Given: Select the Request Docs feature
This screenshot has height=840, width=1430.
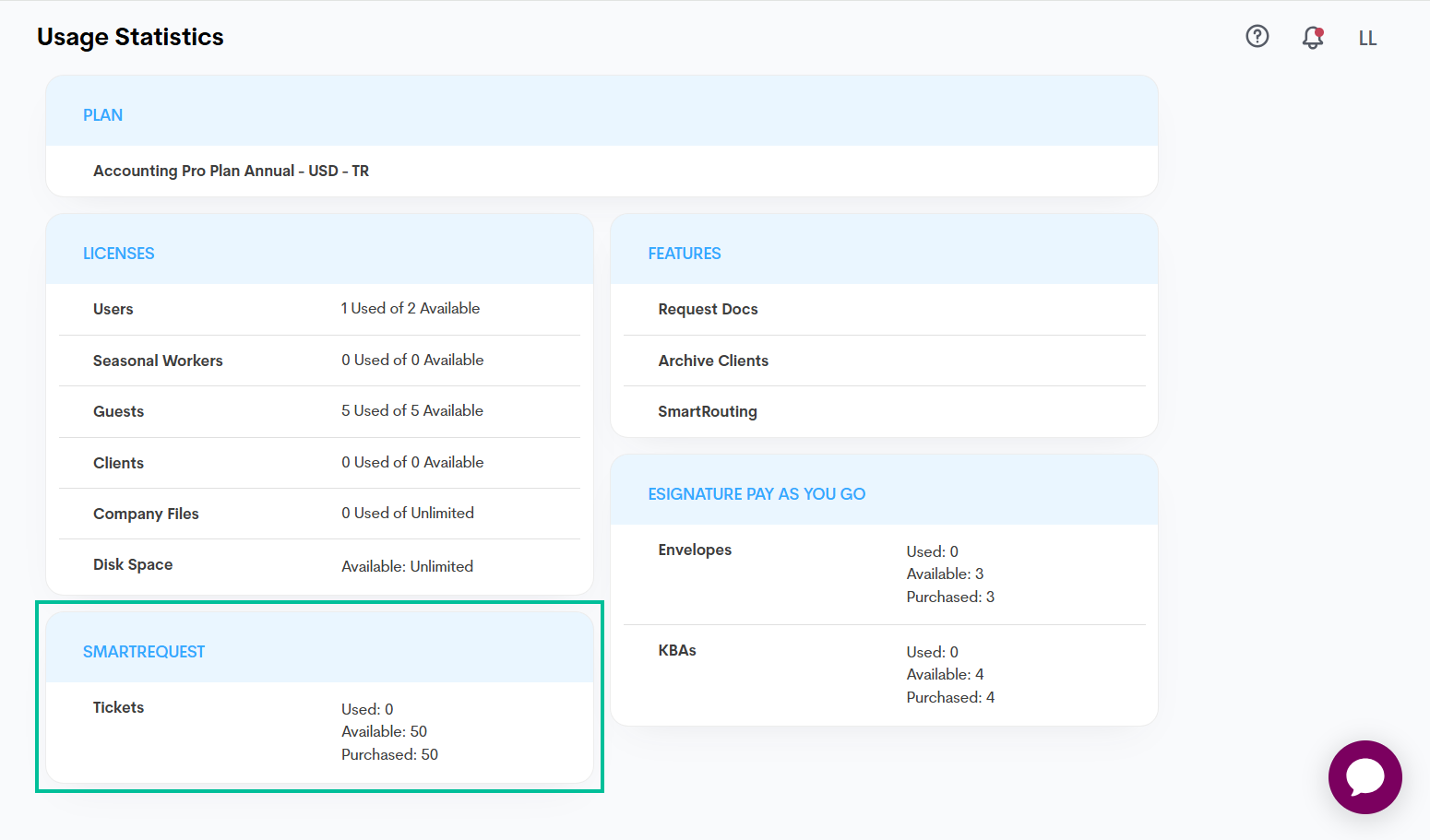Looking at the screenshot, I should pos(708,309).
